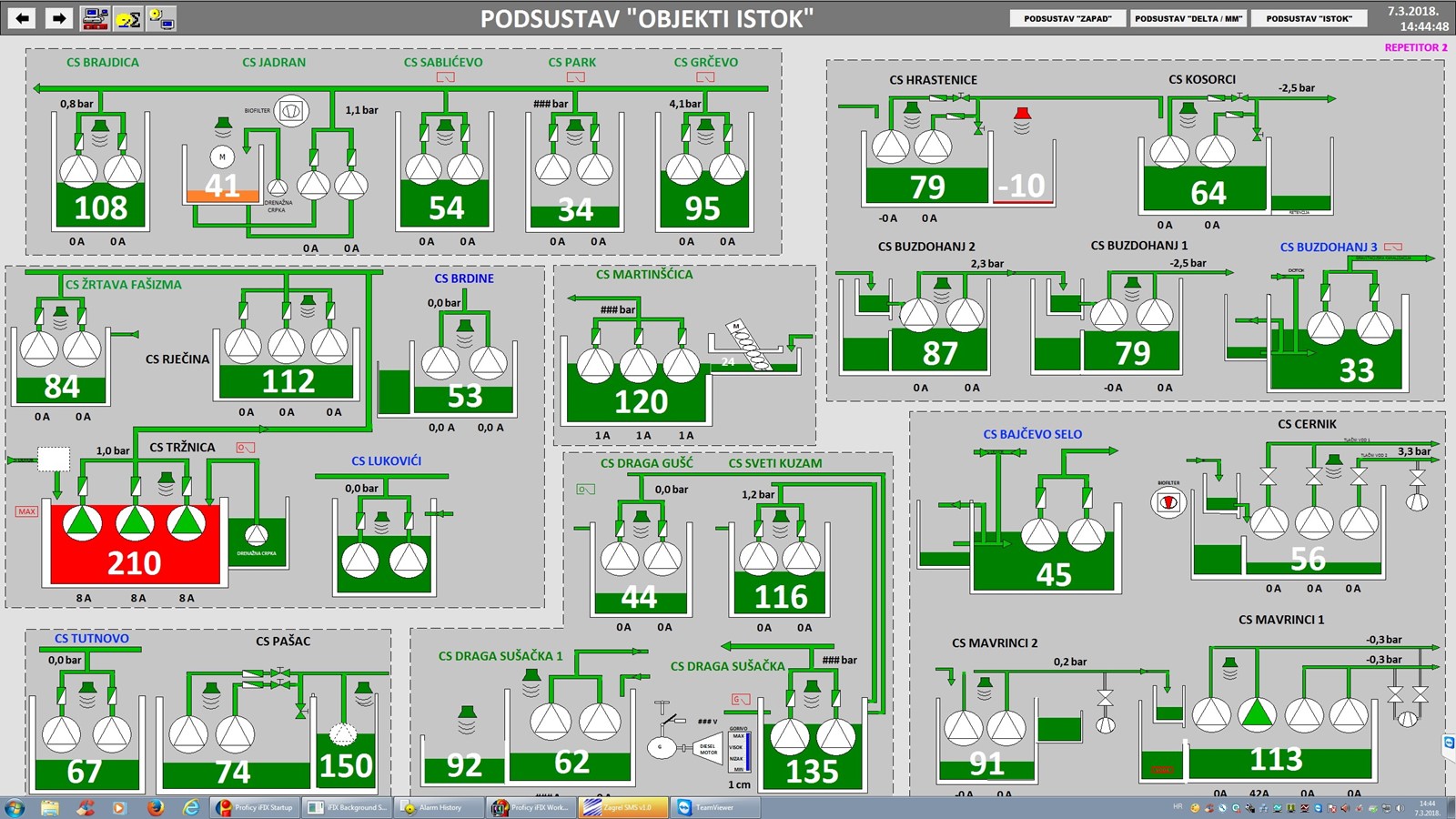This screenshot has height=819, width=1456.
Task: Open the alarm summary sigma icon
Action: pos(128,17)
